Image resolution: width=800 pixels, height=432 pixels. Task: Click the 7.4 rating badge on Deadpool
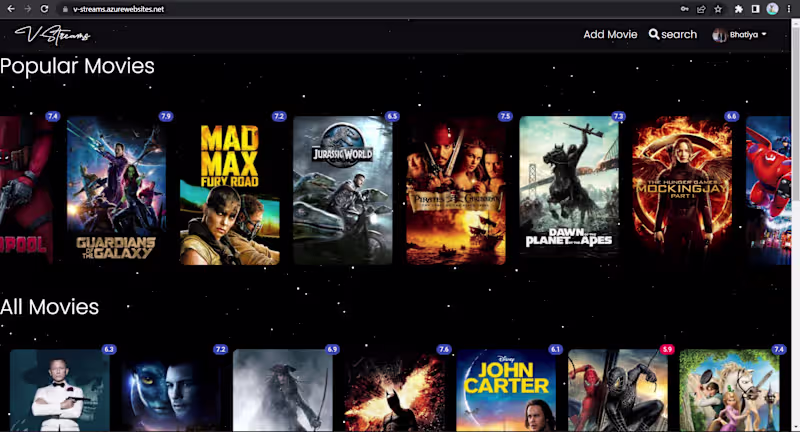click(x=53, y=116)
